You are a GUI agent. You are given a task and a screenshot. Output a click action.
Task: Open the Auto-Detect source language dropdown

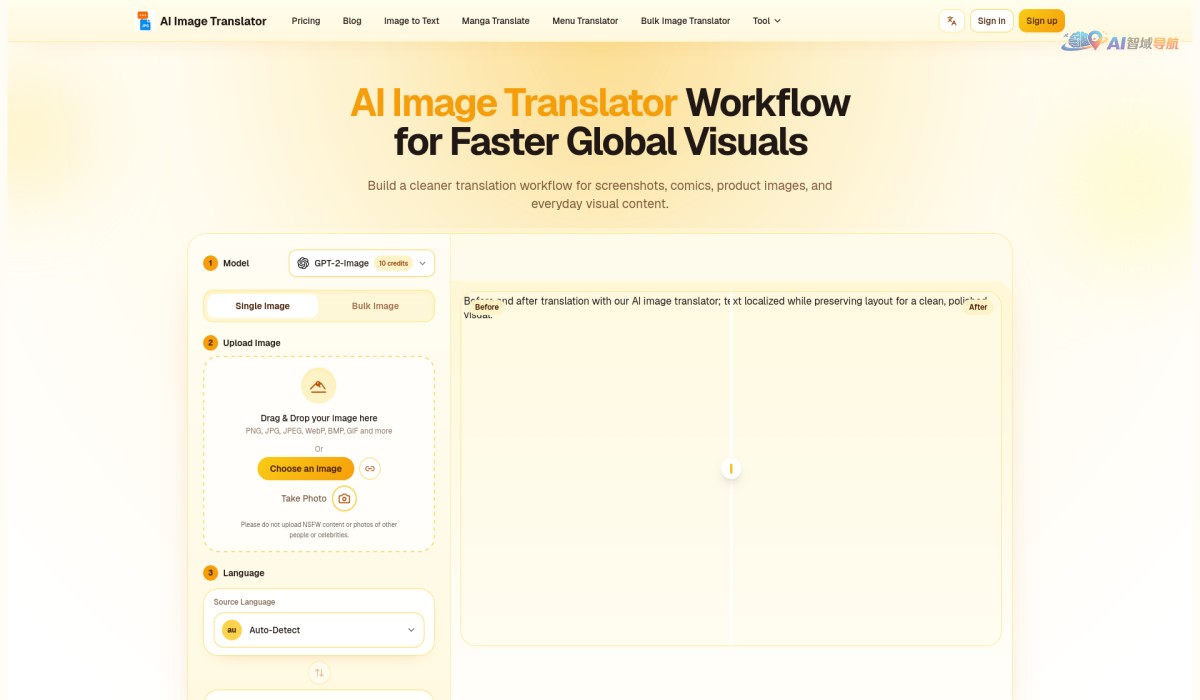pyautogui.click(x=319, y=630)
